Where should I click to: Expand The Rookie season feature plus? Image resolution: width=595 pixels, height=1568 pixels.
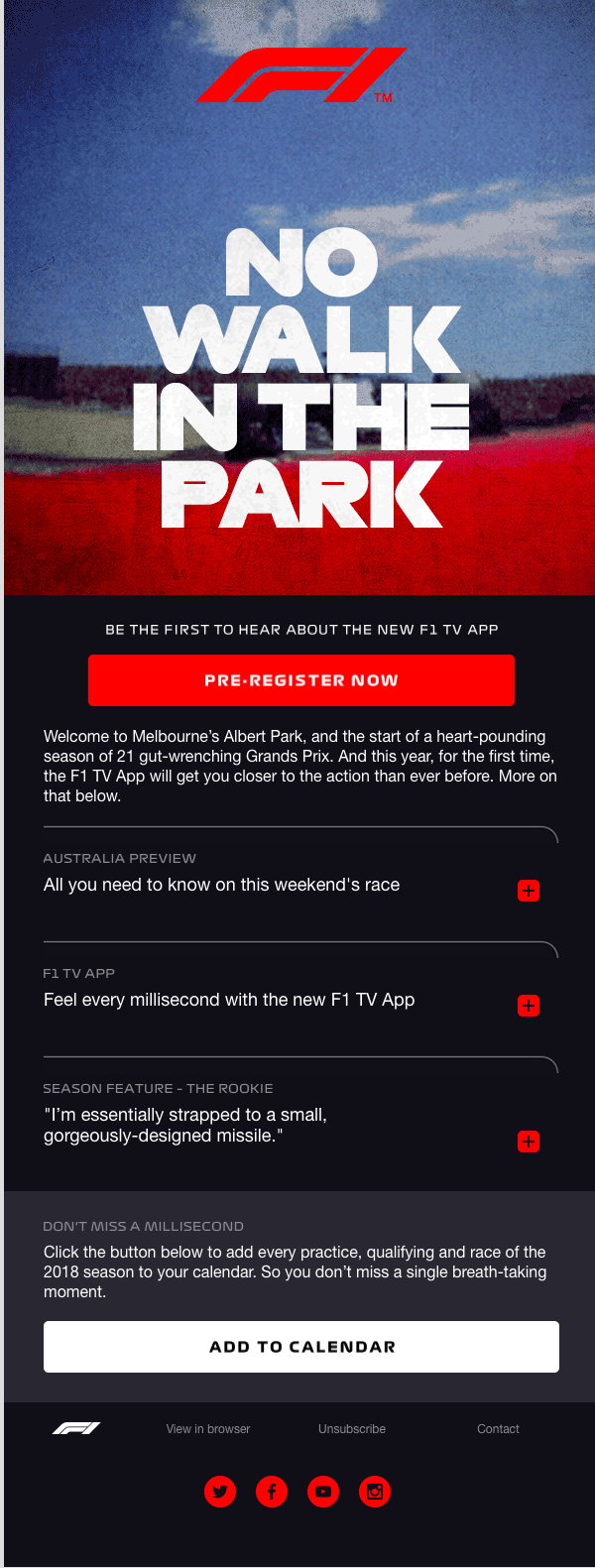click(x=529, y=1142)
